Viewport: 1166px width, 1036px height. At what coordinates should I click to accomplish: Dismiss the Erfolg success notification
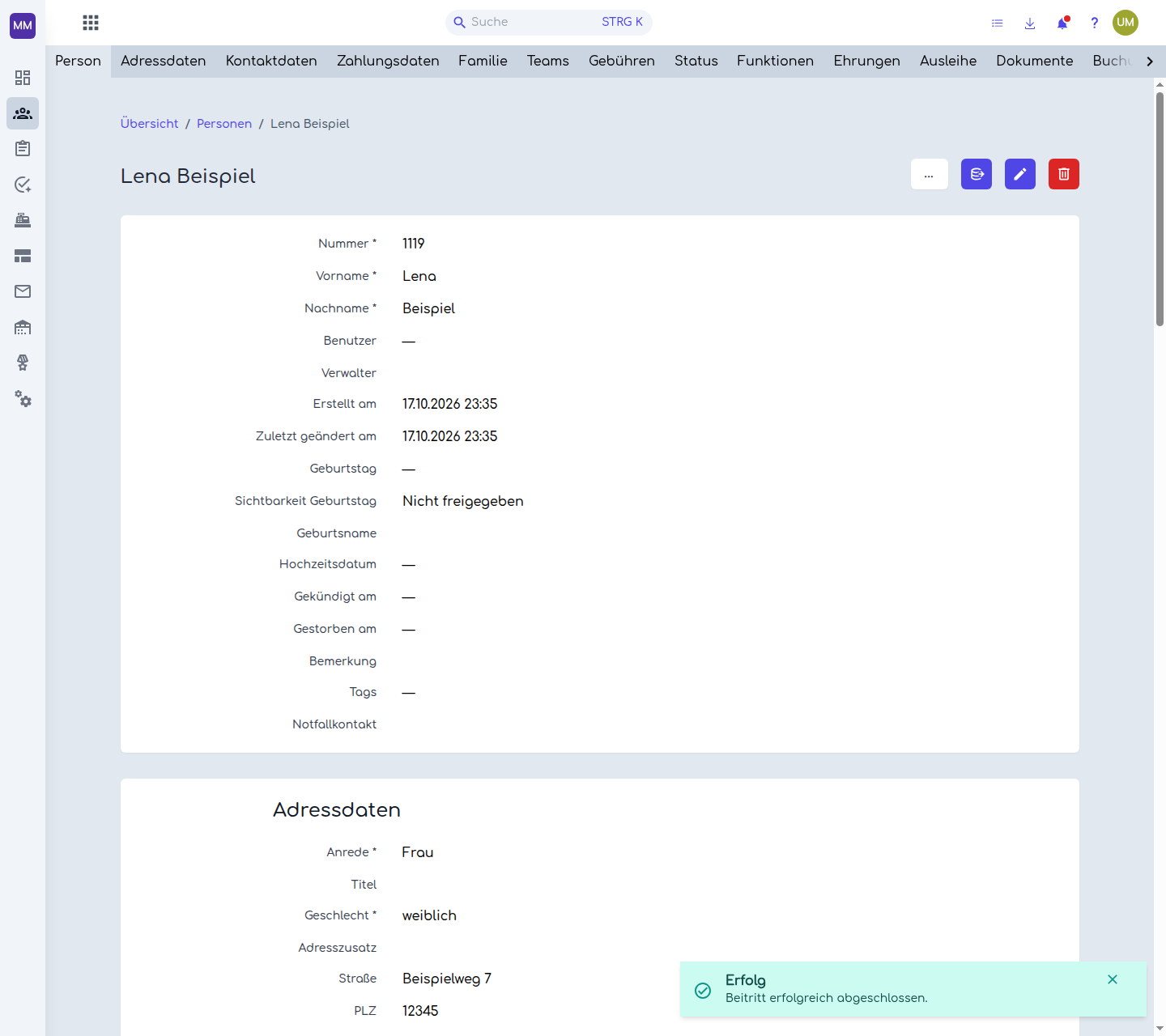pyautogui.click(x=1113, y=979)
